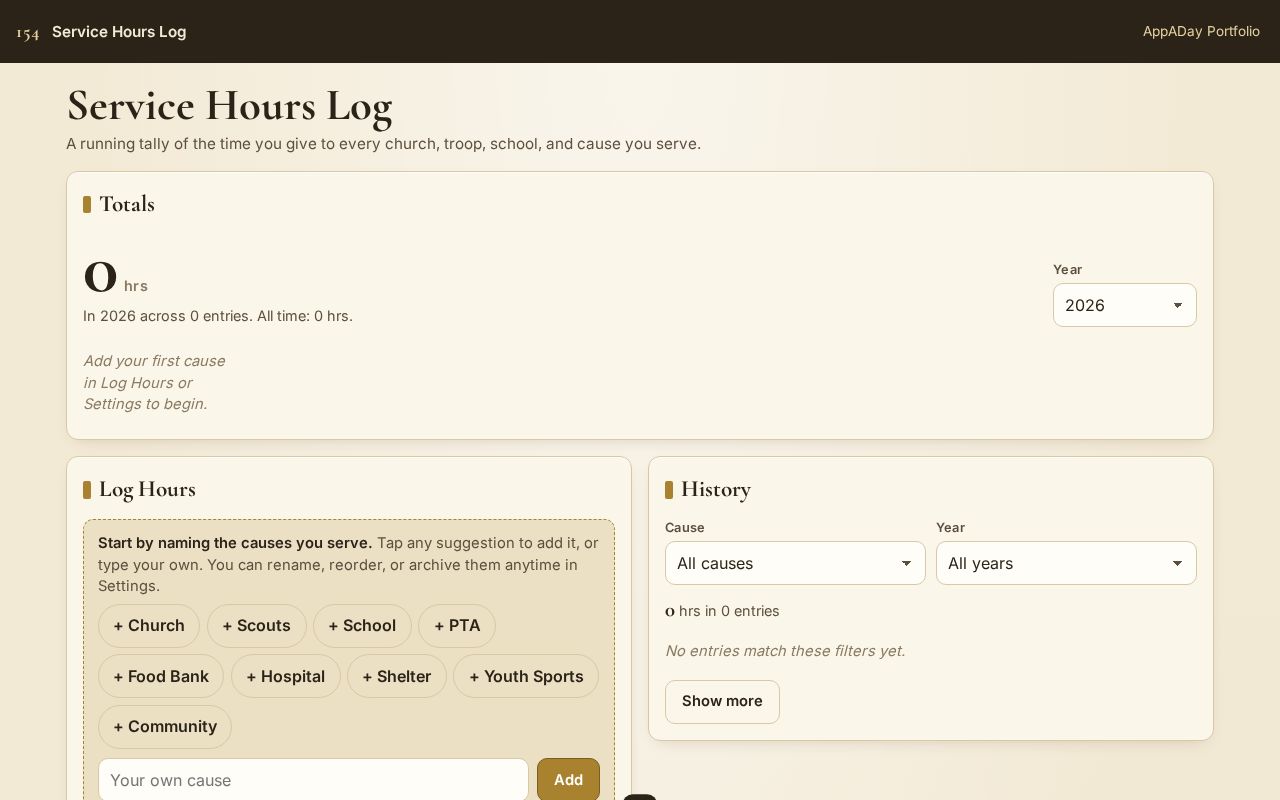Add the Scouts cause suggestion
This screenshot has height=800, width=1280.
click(x=257, y=626)
